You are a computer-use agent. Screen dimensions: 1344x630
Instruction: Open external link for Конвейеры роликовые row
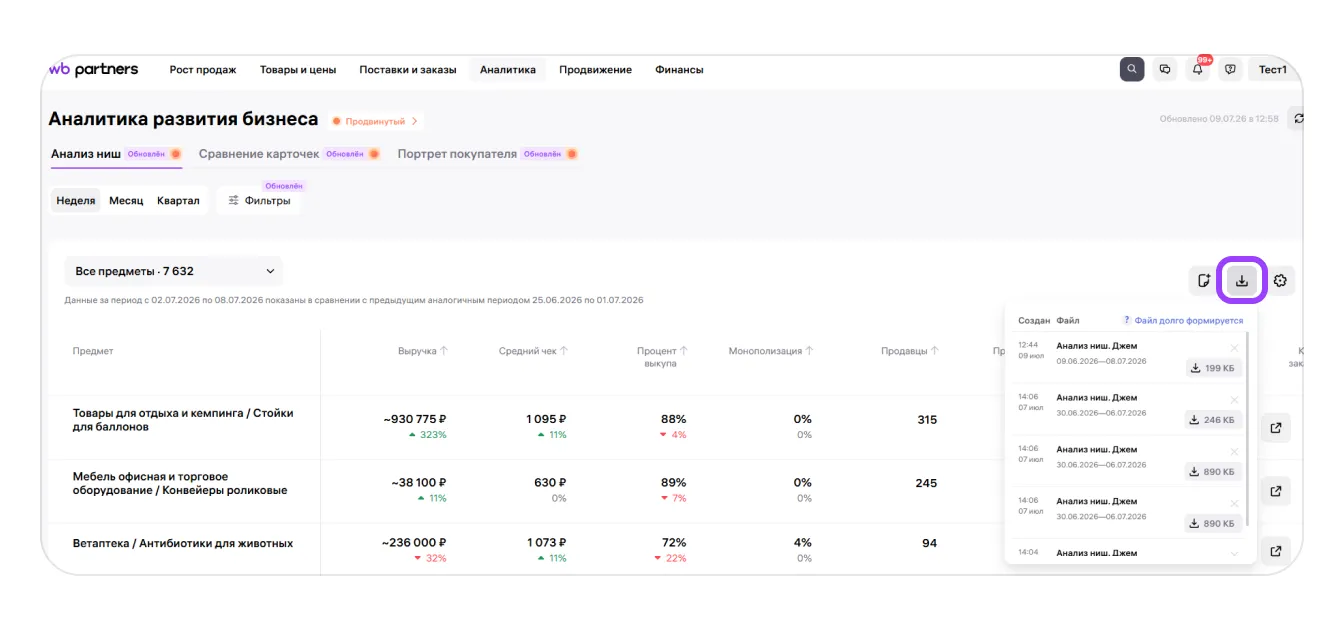[1276, 491]
